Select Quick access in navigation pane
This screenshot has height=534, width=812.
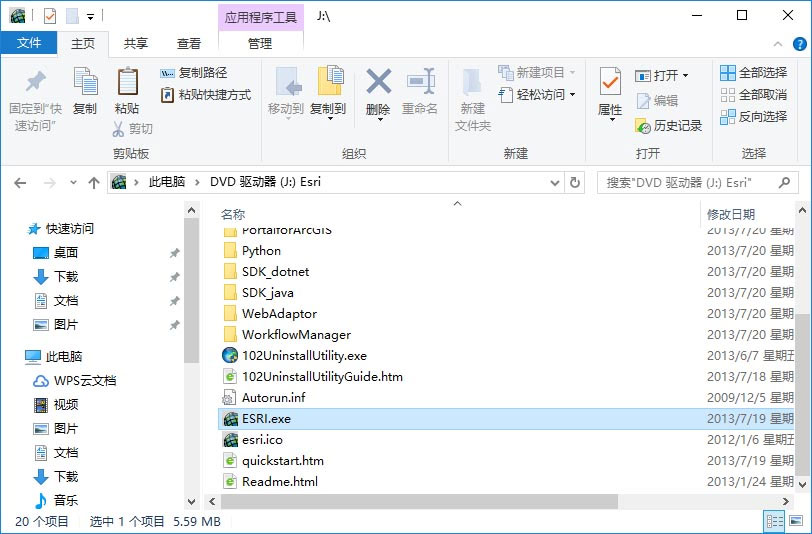click(x=61, y=228)
